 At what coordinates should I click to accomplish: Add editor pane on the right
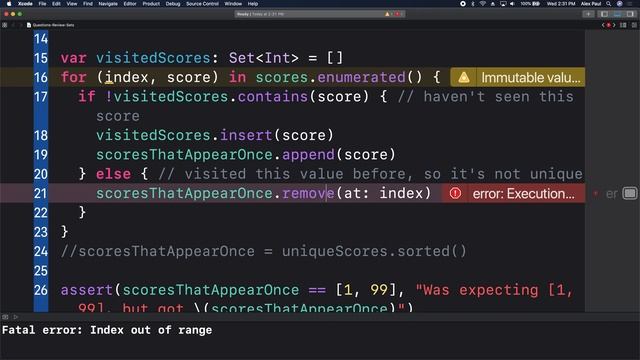coord(634,25)
